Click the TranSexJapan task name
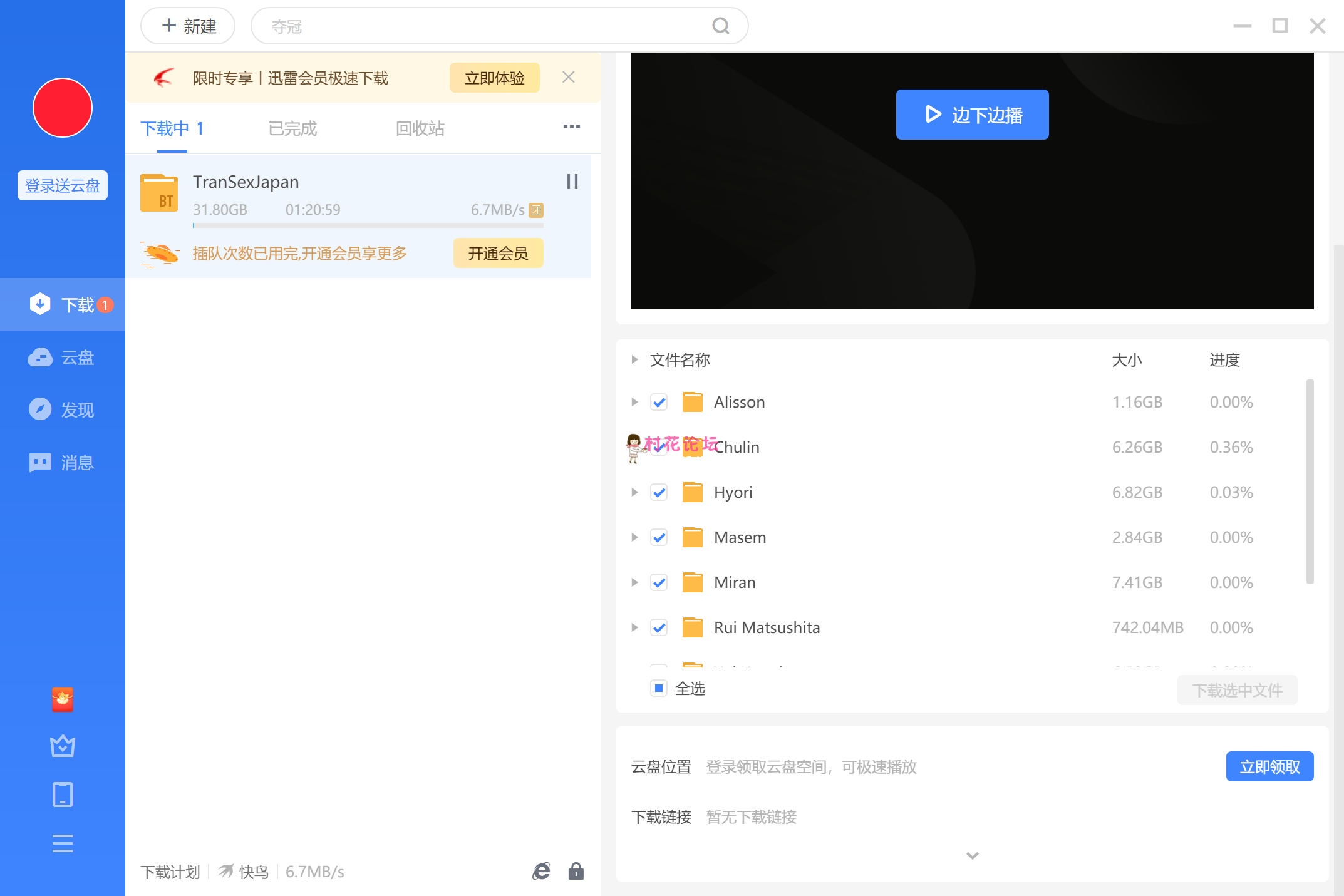The height and width of the screenshot is (896, 1344). [246, 182]
